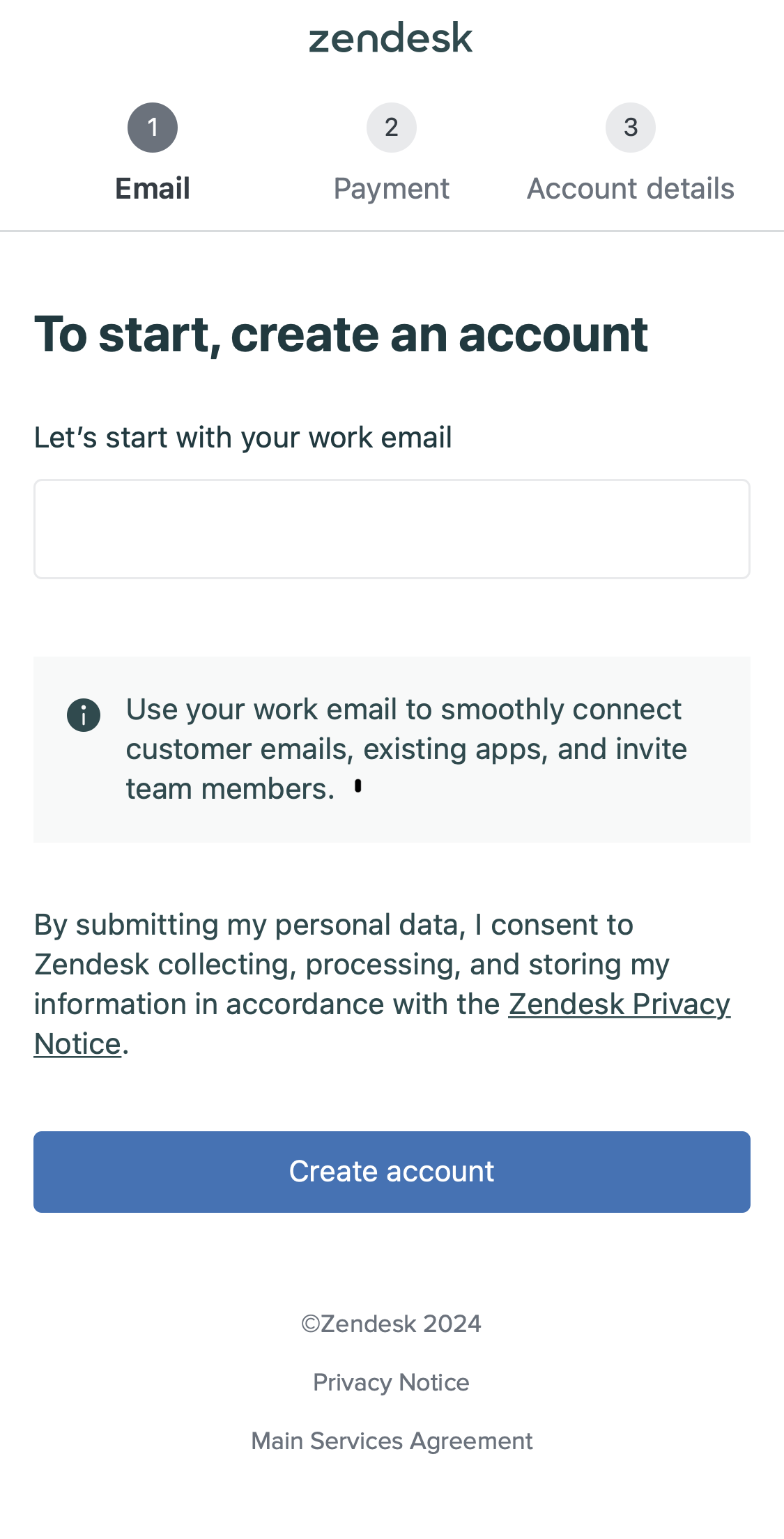Open the Email step

pyautogui.click(x=153, y=187)
